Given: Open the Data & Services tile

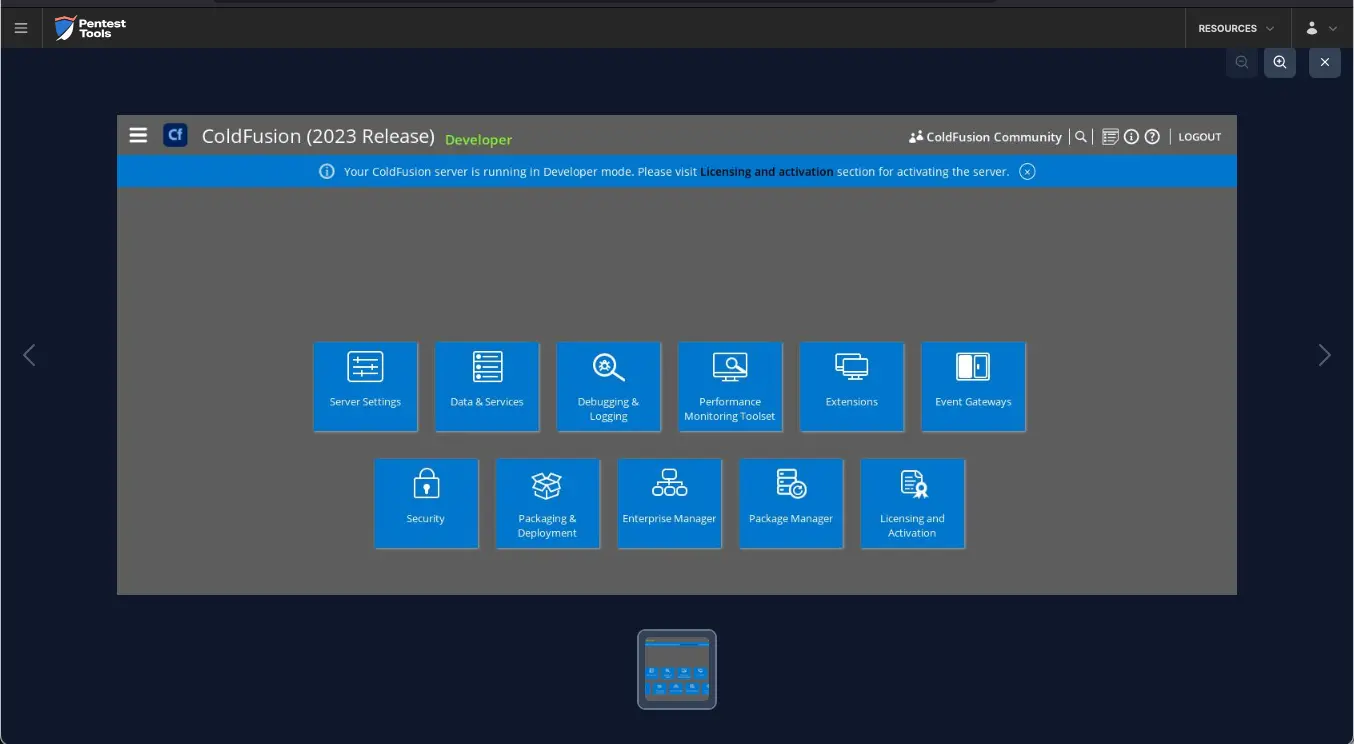Looking at the screenshot, I should click(x=487, y=387).
